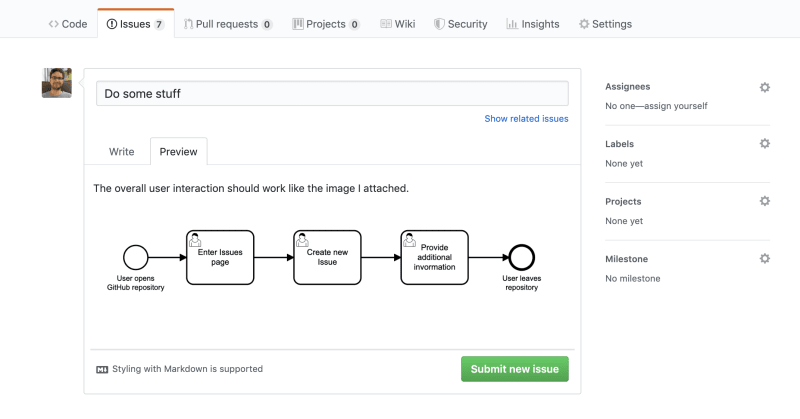Open the Security tab
The height and width of the screenshot is (419, 800).
pos(461,24)
